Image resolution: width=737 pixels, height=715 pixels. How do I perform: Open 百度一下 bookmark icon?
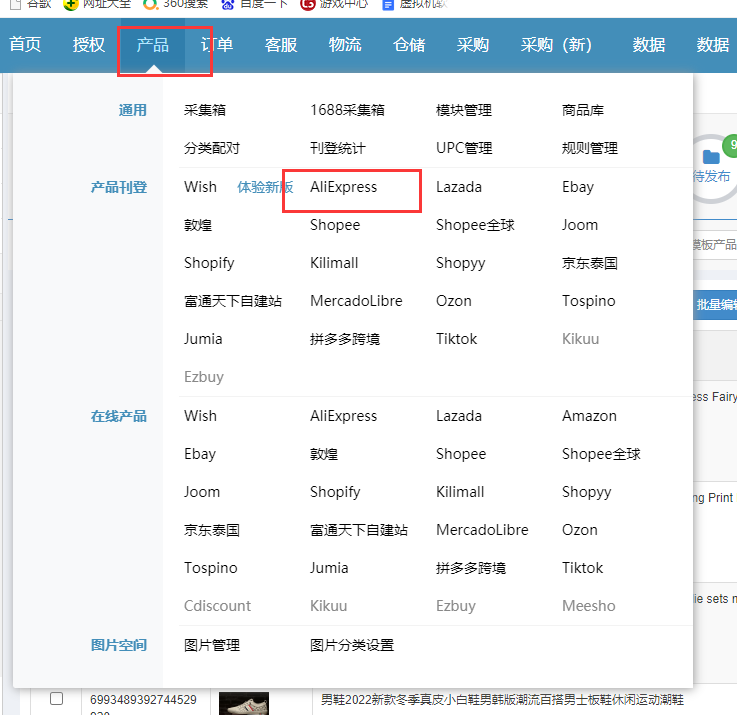228,5
